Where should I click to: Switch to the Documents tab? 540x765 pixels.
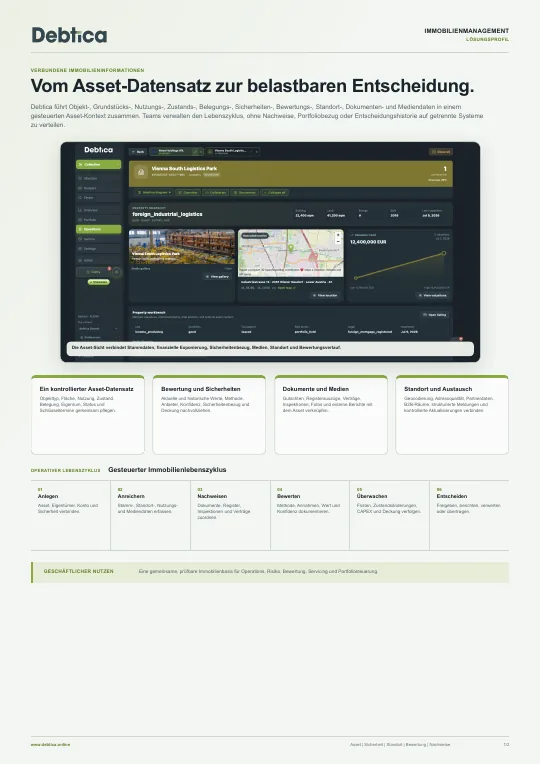pos(244,192)
